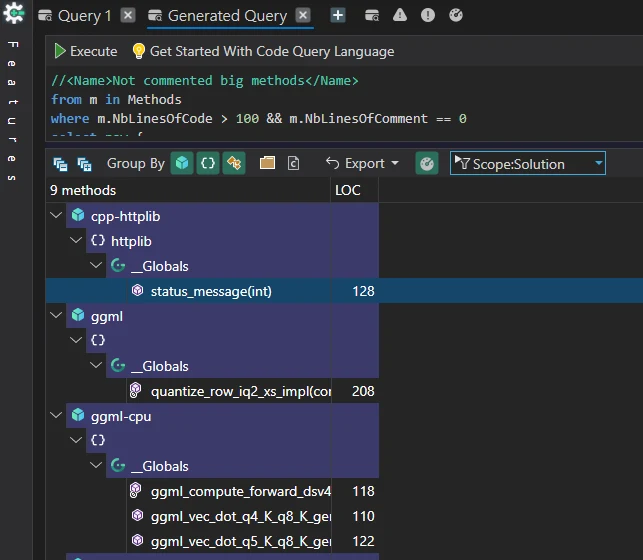Click the ggml_compute_forward_dsv4 method icon
Viewport: 643px width, 560px height.
coord(135,490)
